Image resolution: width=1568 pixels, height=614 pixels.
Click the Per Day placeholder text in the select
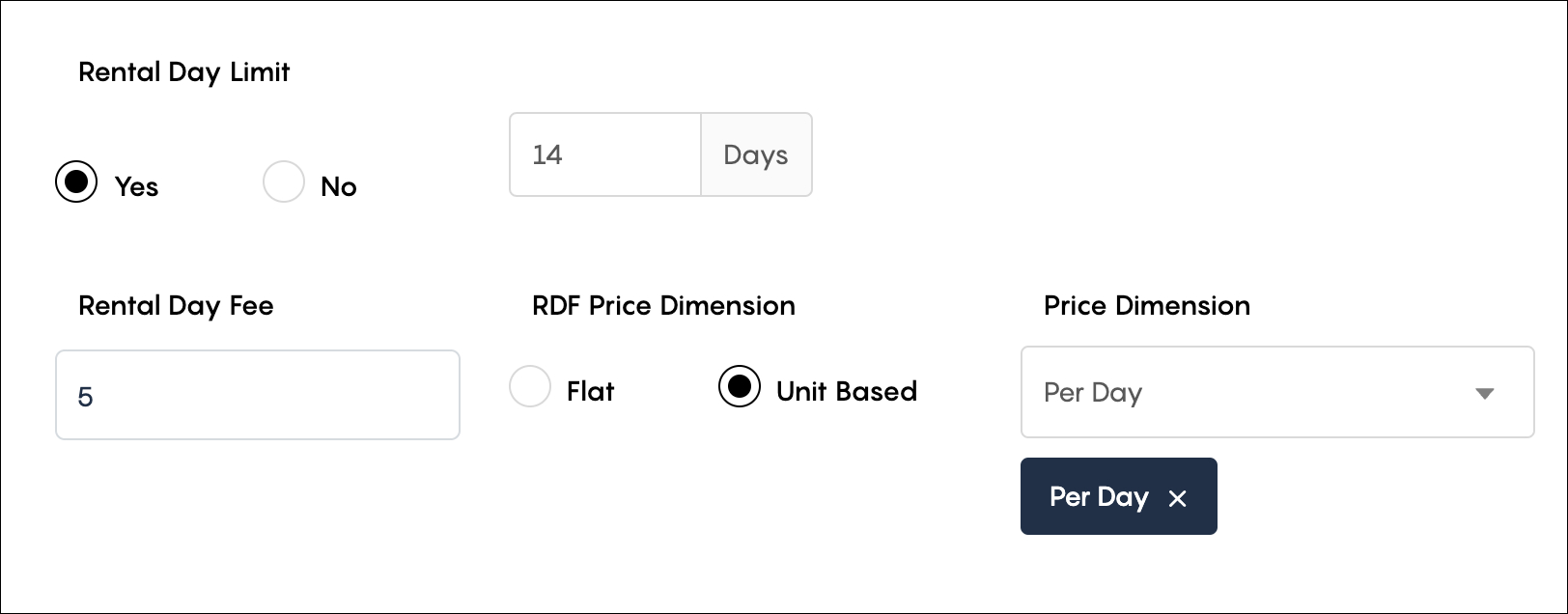pyautogui.click(x=1093, y=393)
